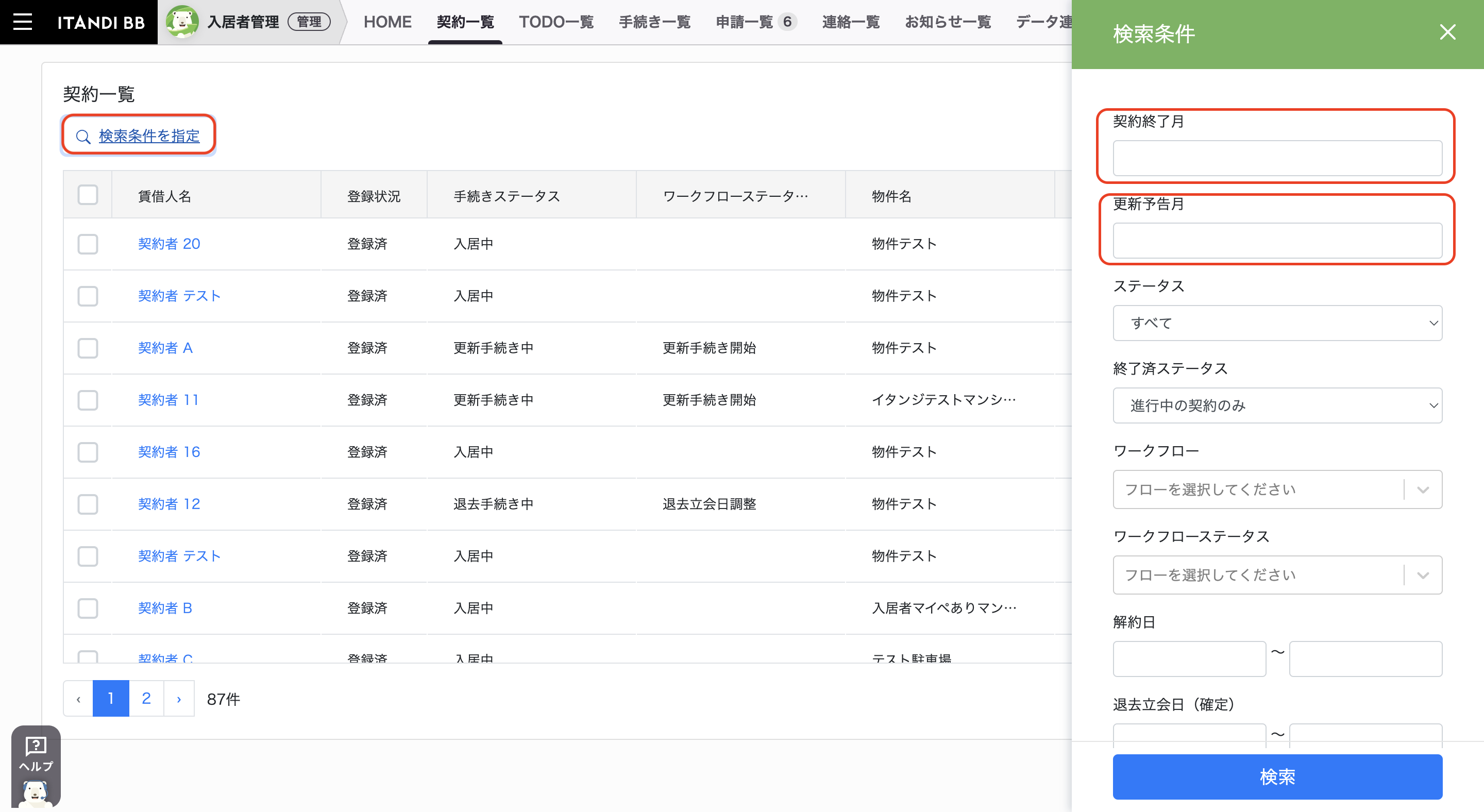Click the 退去立会日調整 workflow status cell

pyautogui.click(x=709, y=504)
